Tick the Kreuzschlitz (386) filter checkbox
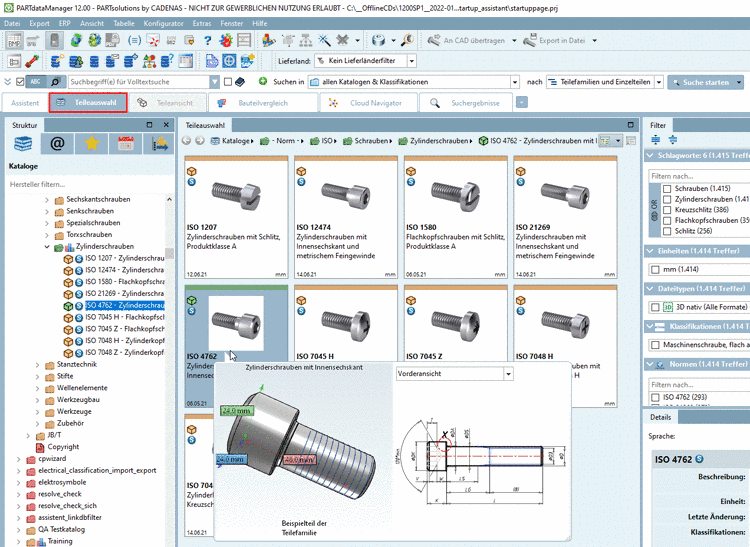This screenshot has height=547, width=750. click(665, 209)
